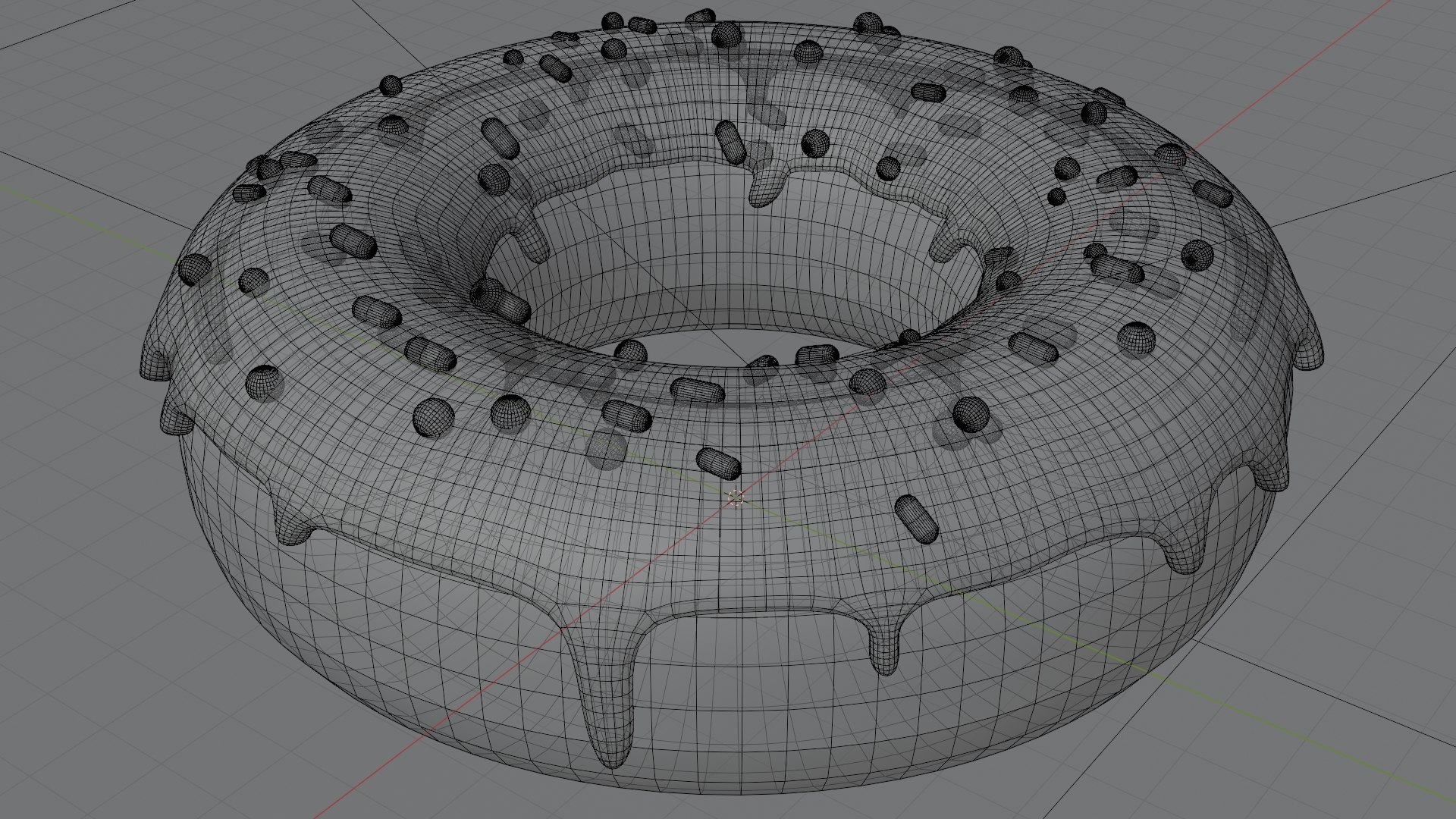This screenshot has height=819, width=1456.
Task: Select the capsule sprinkle just above the 3D cursor
Action: [x=719, y=463]
